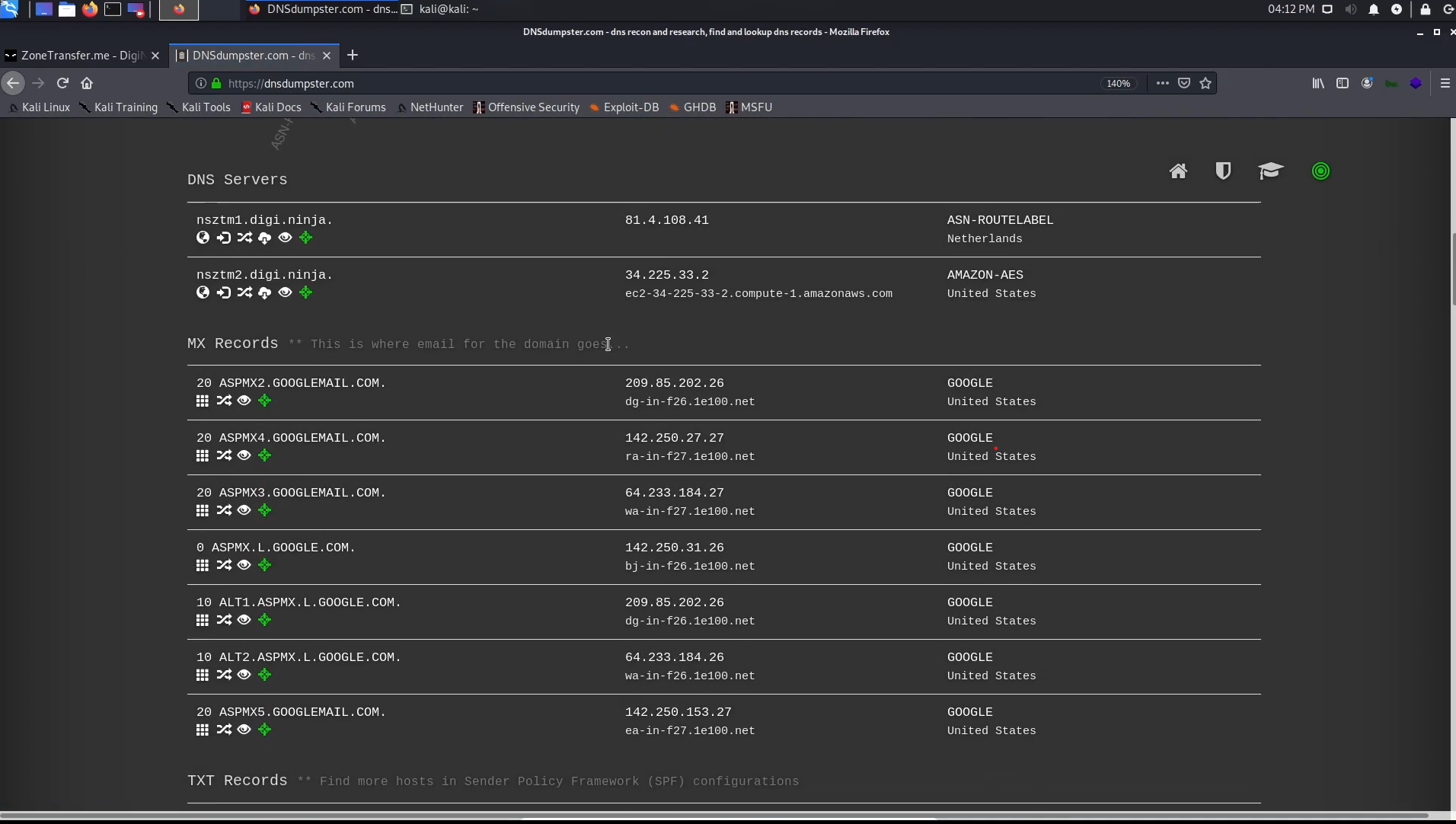This screenshot has width=1456, height=824.
Task: Click the eye icon for ALT1.ASPMX.L.GOOGLE.COM
Action: (244, 620)
